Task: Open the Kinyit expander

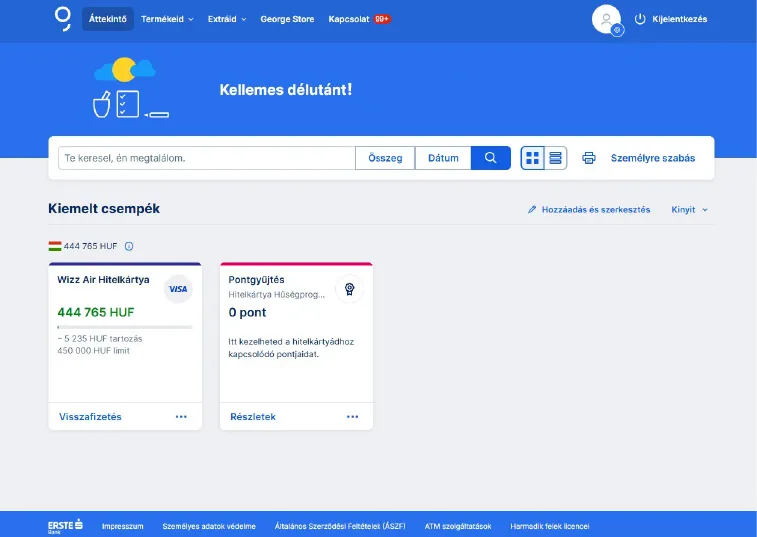Action: 689,210
